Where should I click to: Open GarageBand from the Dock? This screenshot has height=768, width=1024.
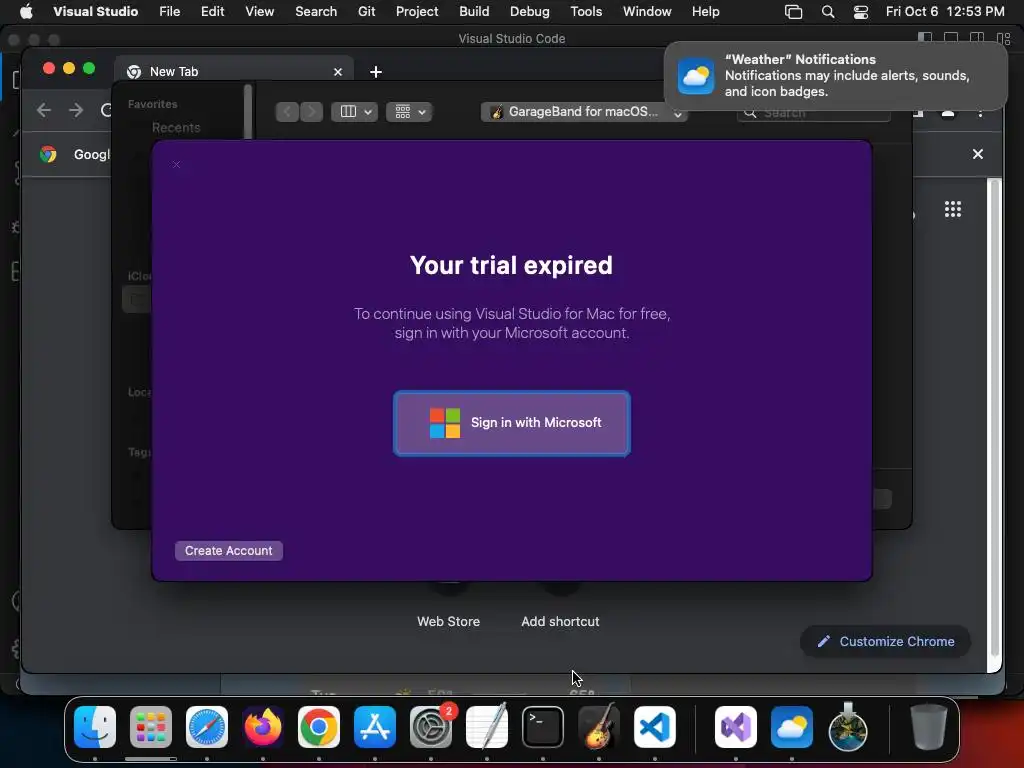point(599,727)
